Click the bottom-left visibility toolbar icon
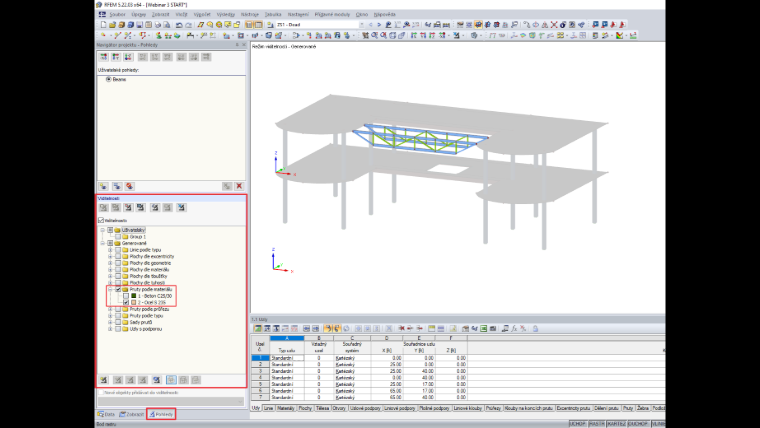The image size is (760, 428). point(103,380)
